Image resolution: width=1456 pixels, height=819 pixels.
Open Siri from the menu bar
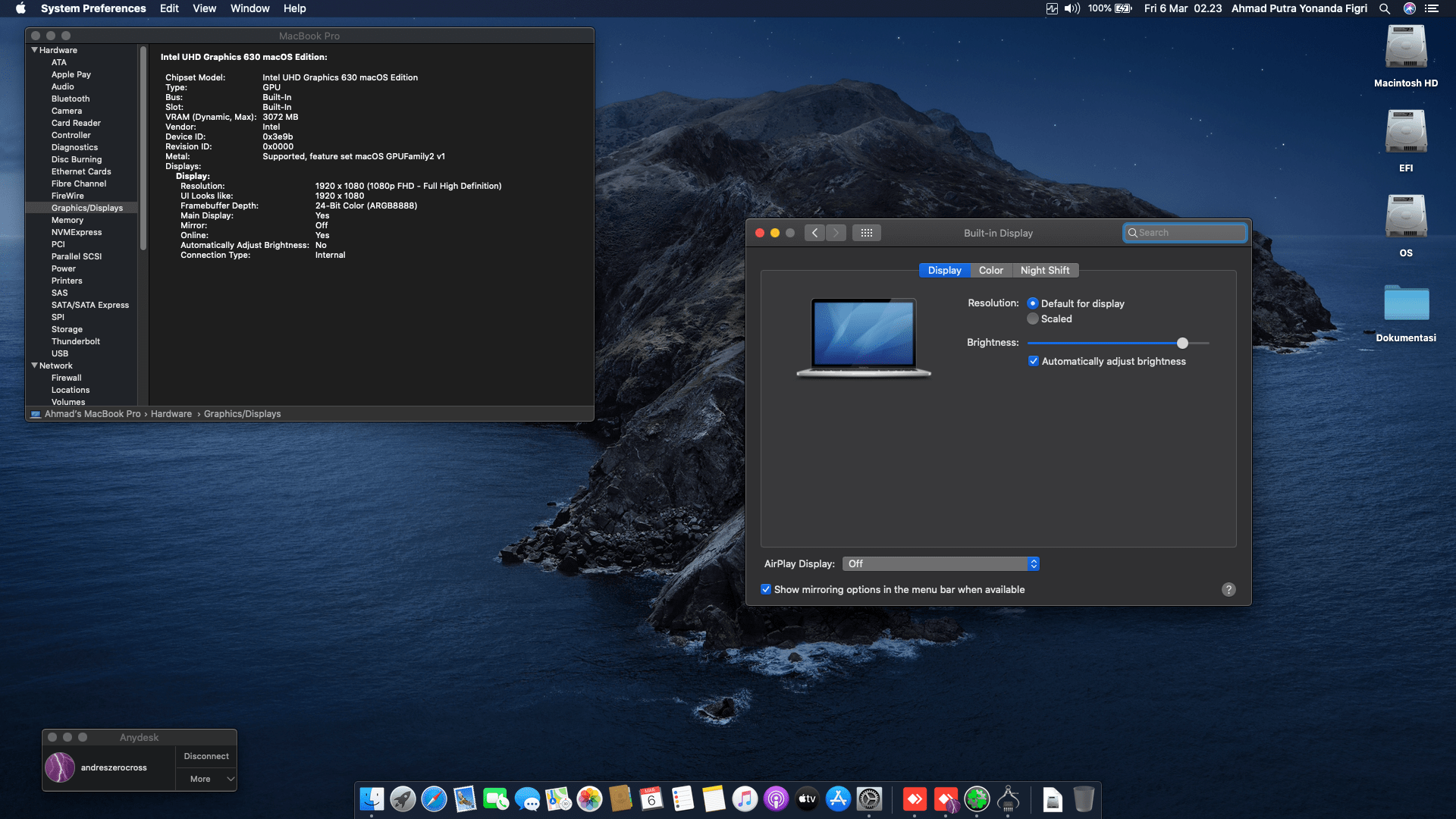1410,8
